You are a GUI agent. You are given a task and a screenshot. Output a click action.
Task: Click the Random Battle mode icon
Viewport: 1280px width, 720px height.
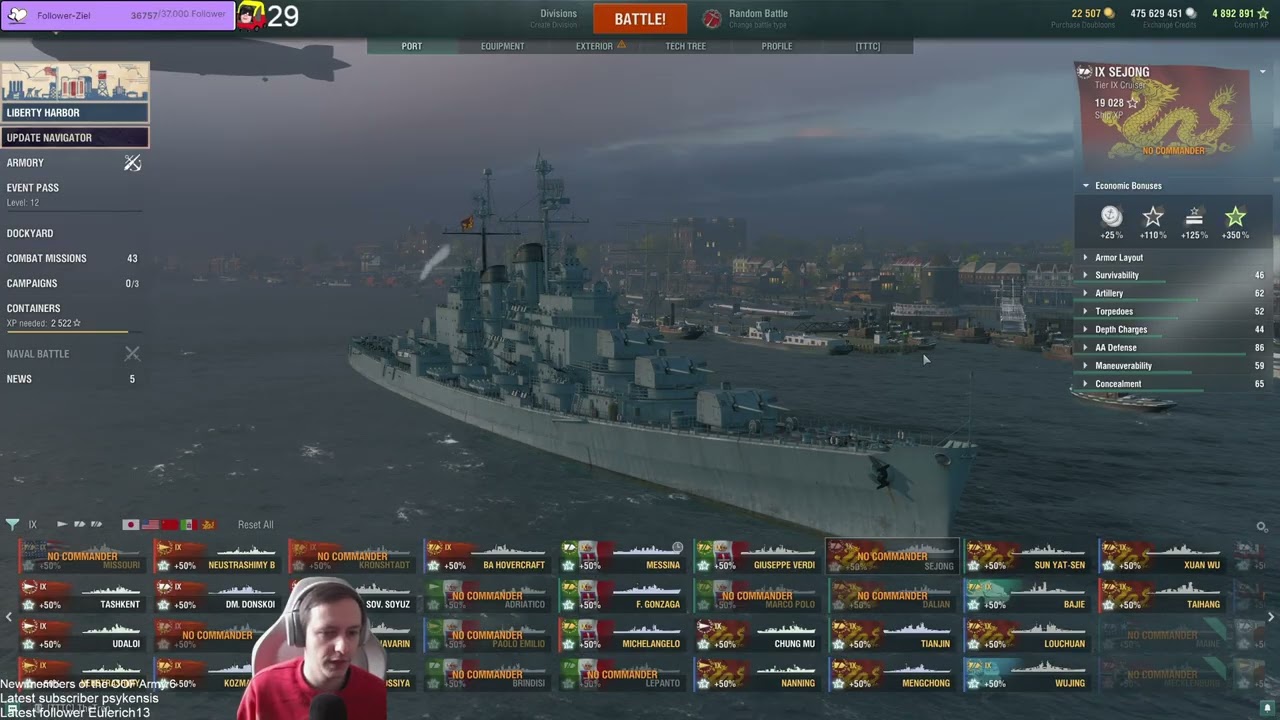click(x=712, y=19)
